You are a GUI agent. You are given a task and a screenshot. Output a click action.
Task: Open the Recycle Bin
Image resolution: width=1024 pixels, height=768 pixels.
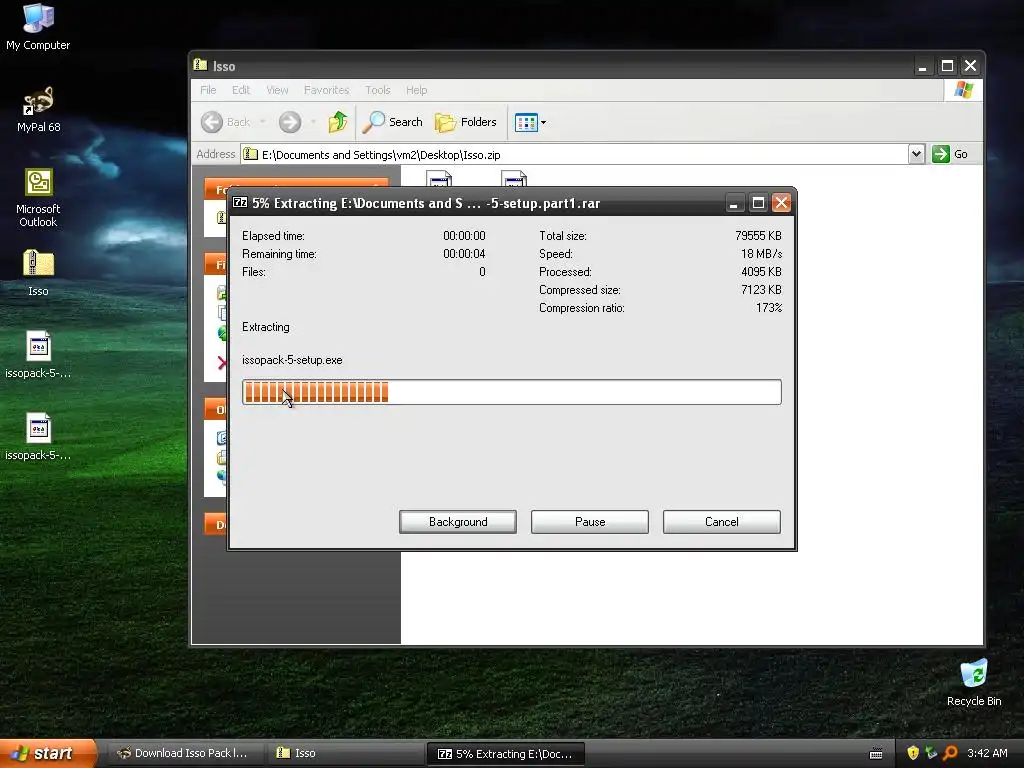point(974,683)
